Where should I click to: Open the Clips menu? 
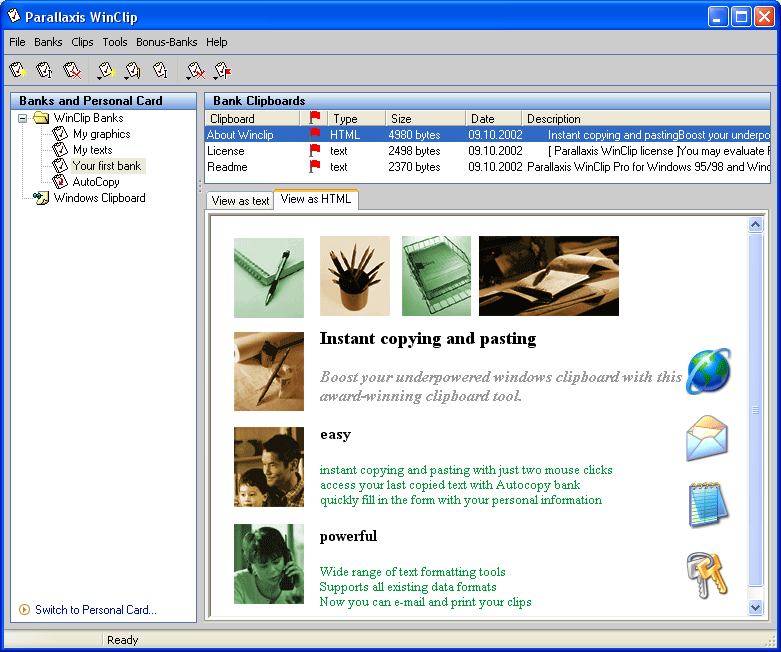click(x=82, y=42)
